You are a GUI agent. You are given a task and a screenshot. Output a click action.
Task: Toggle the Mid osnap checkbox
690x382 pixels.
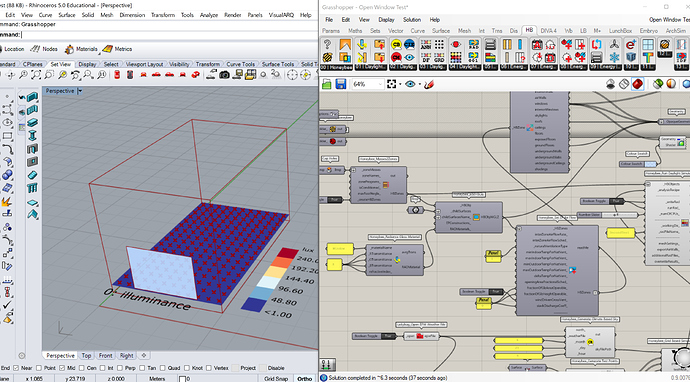point(62,368)
